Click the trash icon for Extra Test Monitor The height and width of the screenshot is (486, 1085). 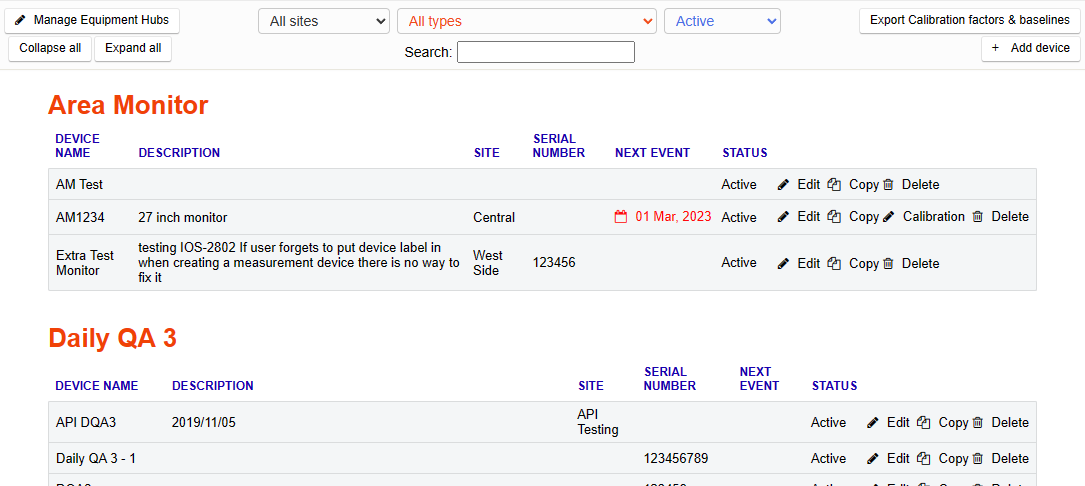[888, 264]
